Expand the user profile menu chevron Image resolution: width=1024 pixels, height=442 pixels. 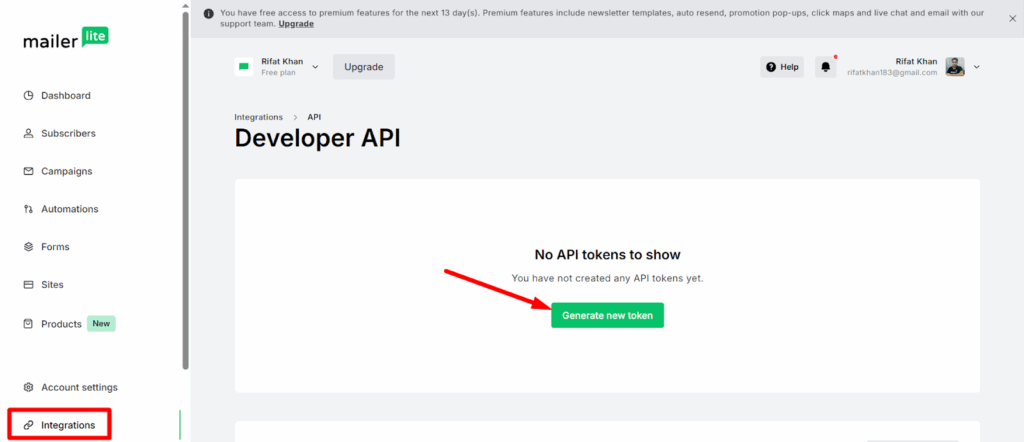977,67
